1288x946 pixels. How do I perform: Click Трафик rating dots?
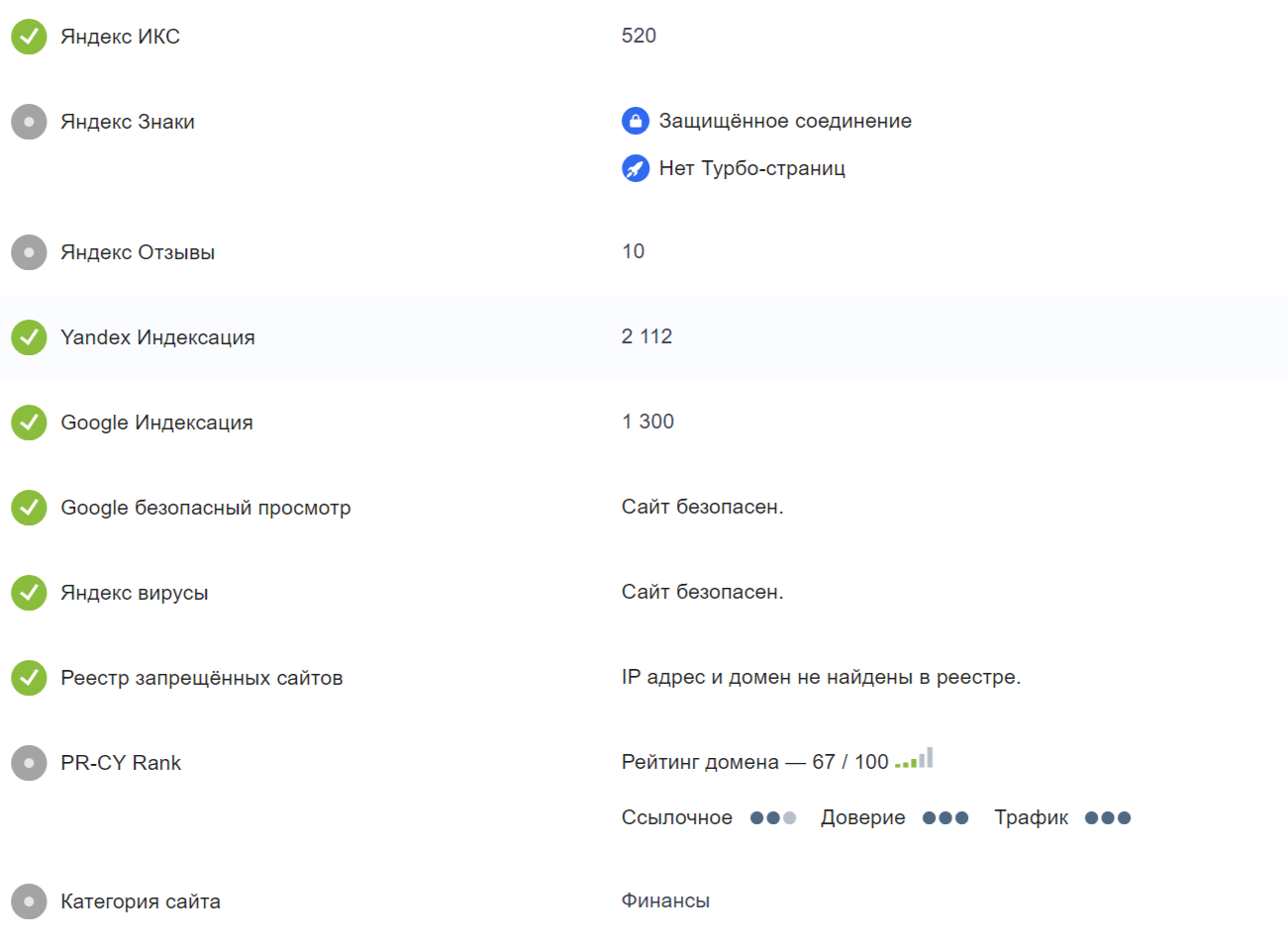[1108, 818]
